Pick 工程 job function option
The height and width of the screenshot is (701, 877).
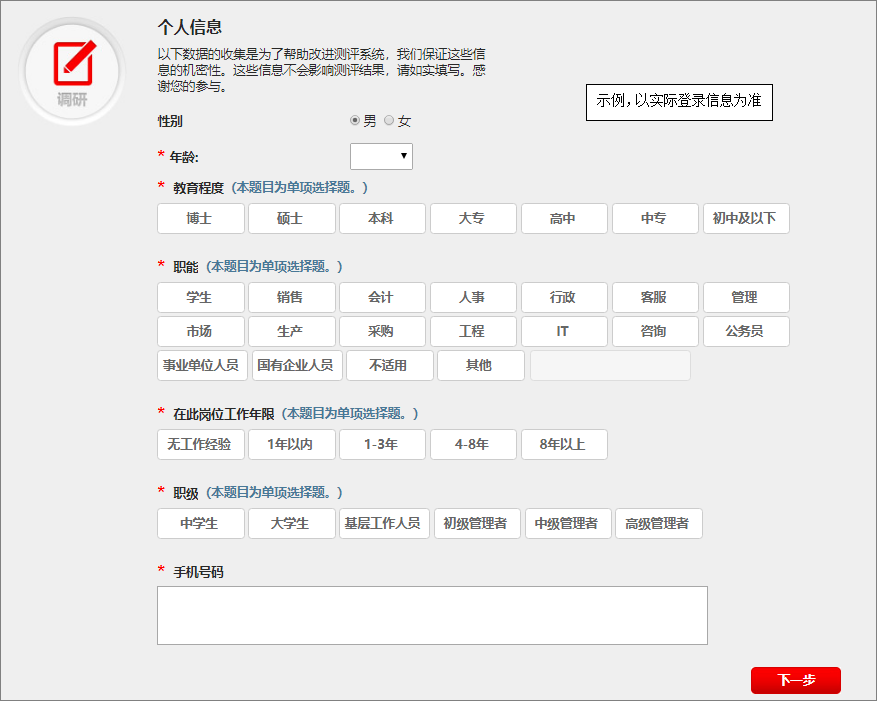(x=473, y=331)
